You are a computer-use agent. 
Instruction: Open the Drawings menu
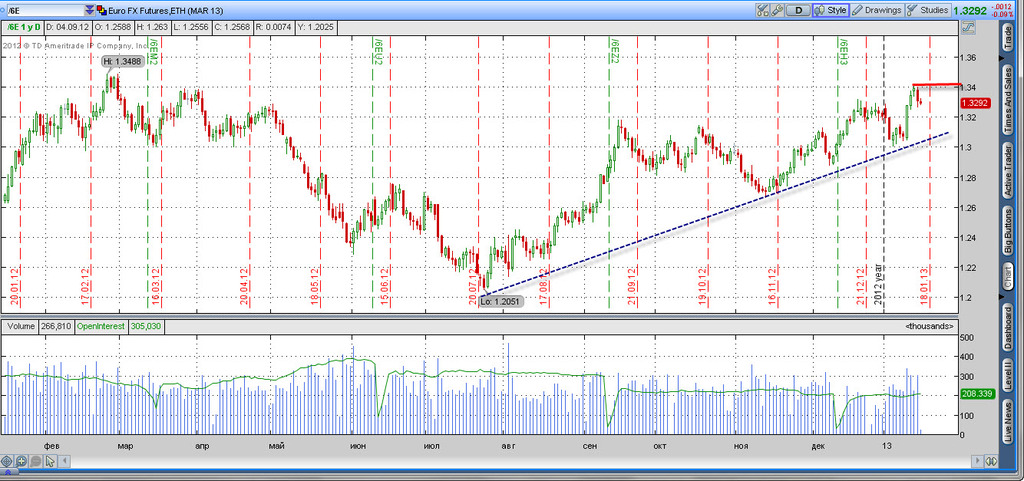pos(877,10)
